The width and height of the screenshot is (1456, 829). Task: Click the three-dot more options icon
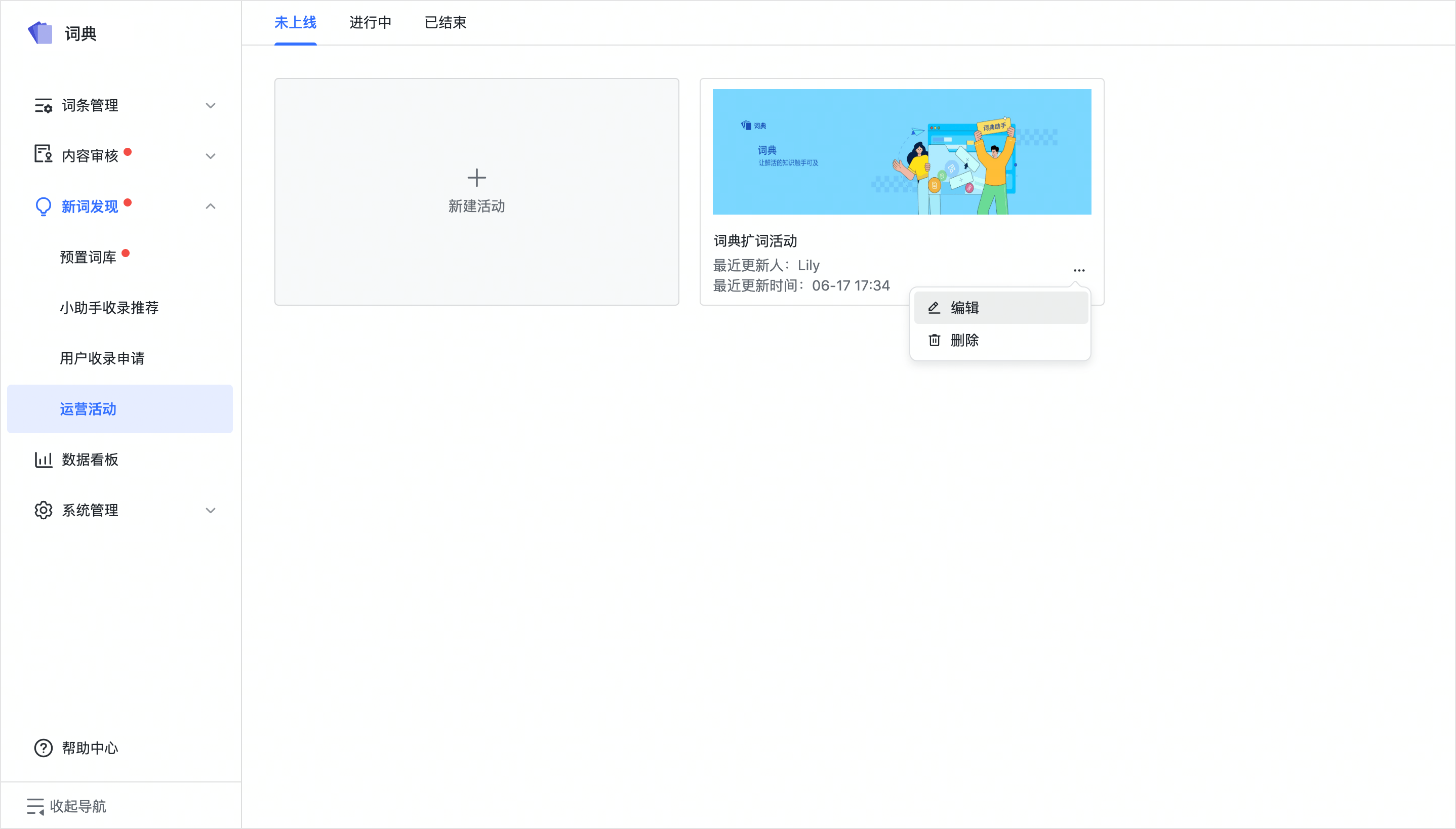pyautogui.click(x=1078, y=270)
